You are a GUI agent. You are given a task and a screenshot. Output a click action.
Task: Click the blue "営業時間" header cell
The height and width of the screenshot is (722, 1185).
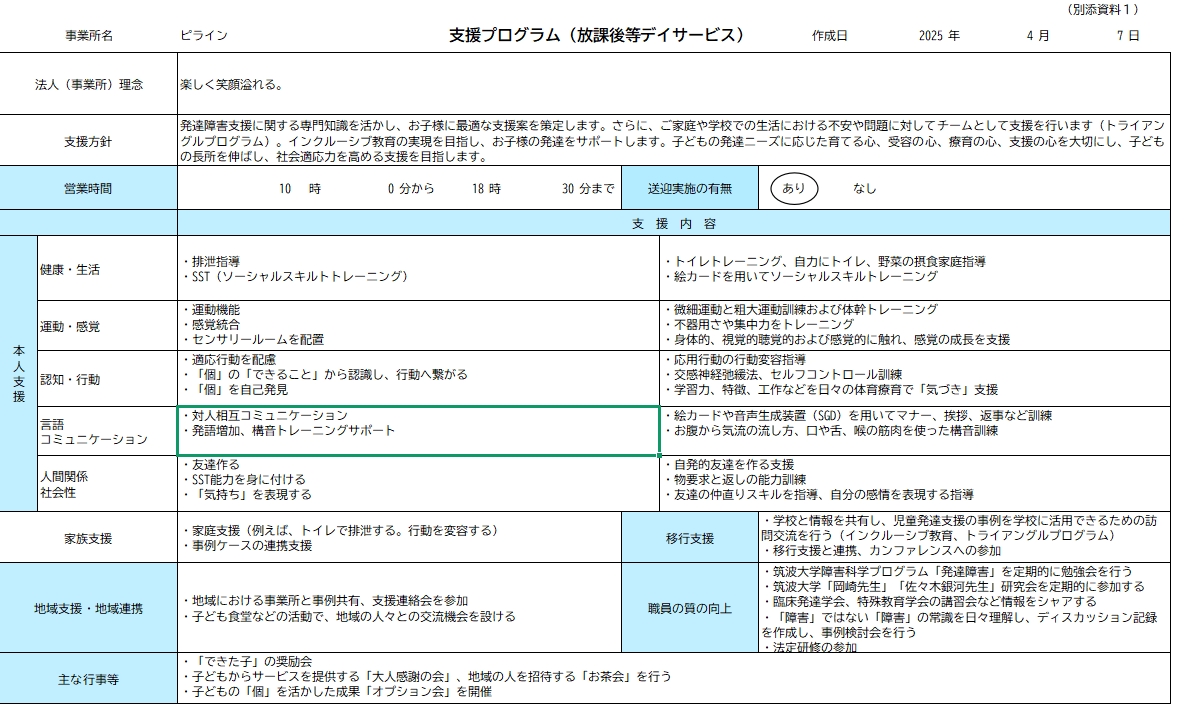click(x=88, y=188)
